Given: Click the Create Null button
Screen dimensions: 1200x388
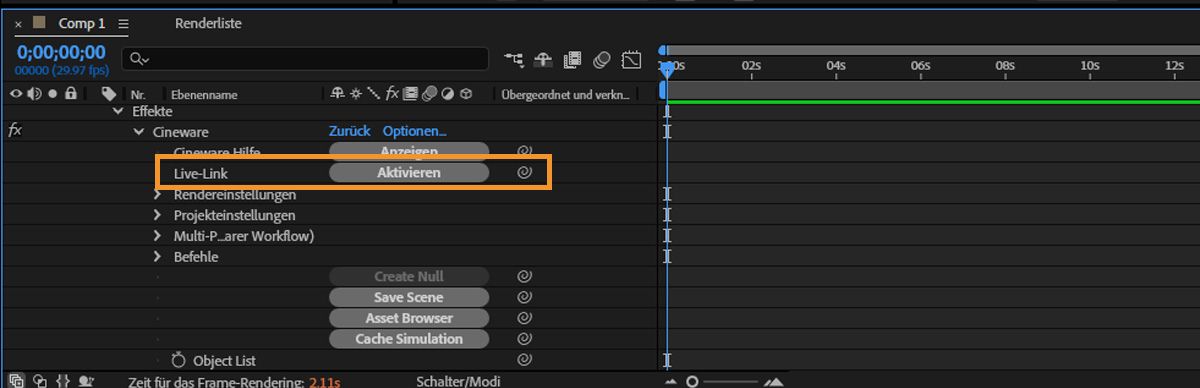Looking at the screenshot, I should coord(409,276).
